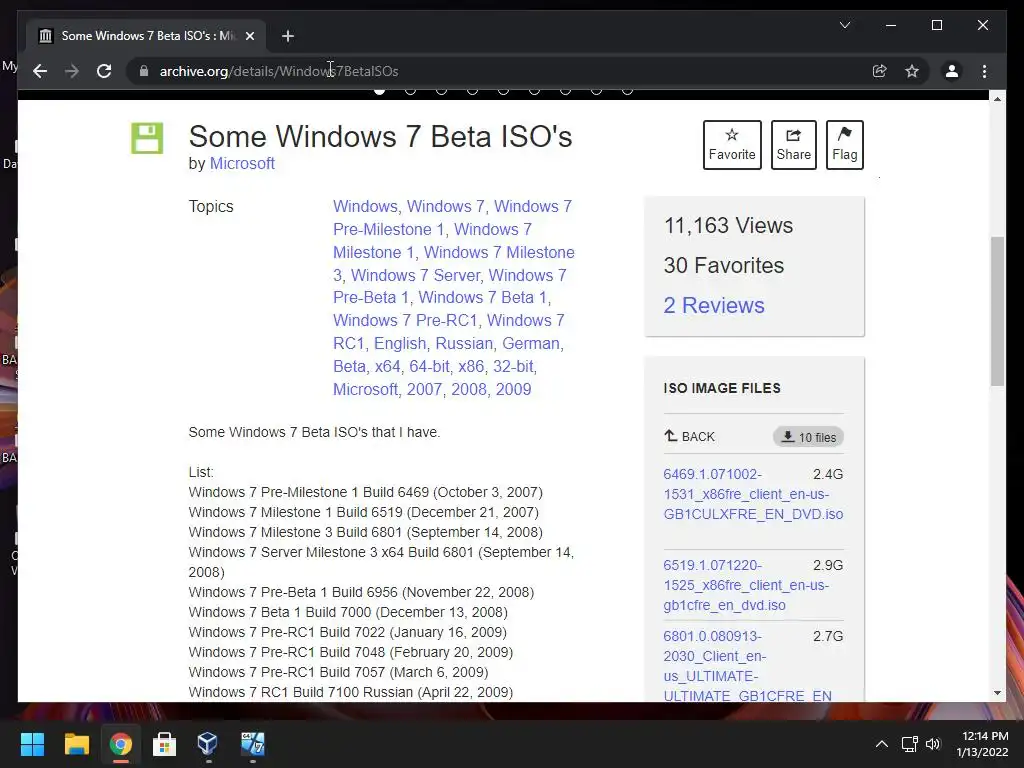
Task: Open the Russian topic link
Action: [x=464, y=344]
